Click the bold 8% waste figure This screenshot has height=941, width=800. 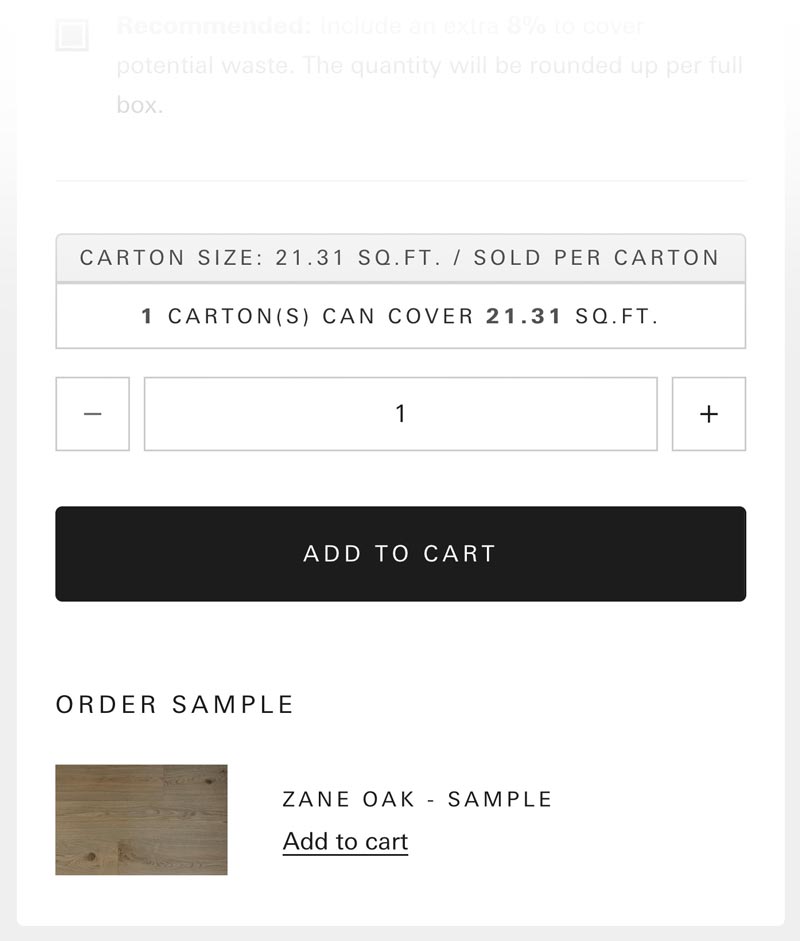(526, 27)
